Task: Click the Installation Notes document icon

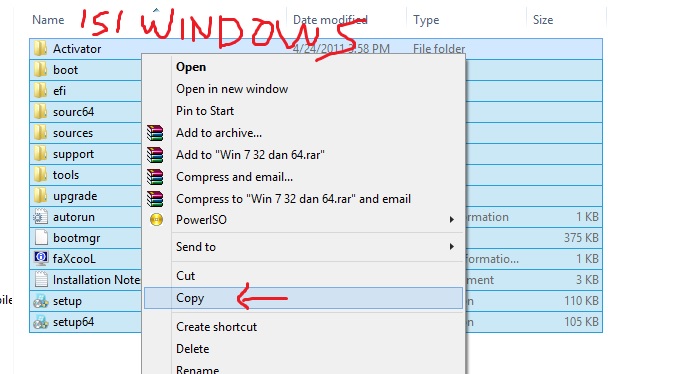Action: [40, 280]
